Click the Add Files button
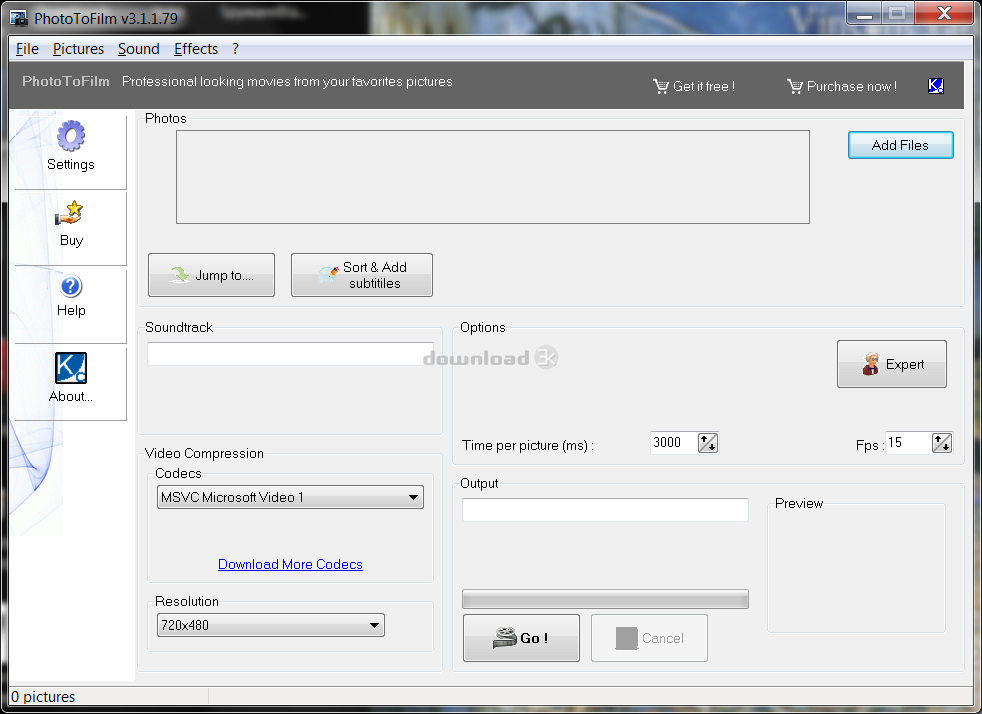Viewport: 982px width, 714px height. coord(901,145)
